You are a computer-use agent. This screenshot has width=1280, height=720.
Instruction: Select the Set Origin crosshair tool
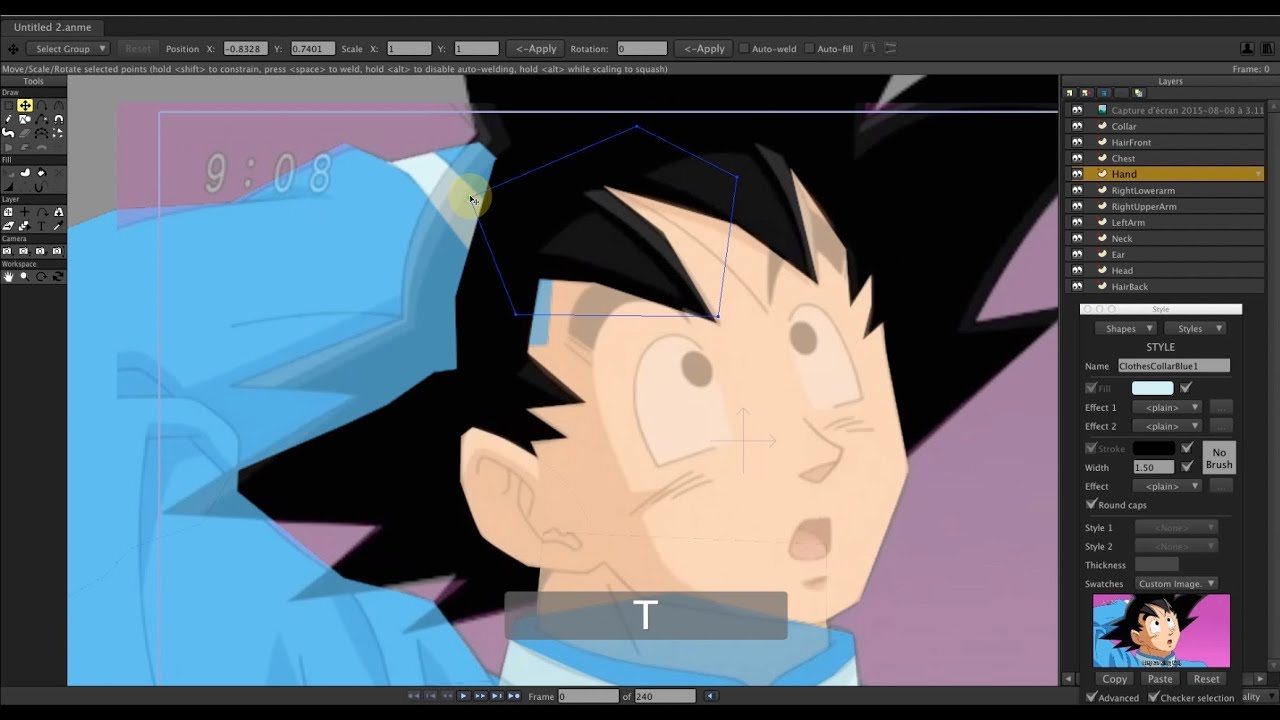coord(25,212)
